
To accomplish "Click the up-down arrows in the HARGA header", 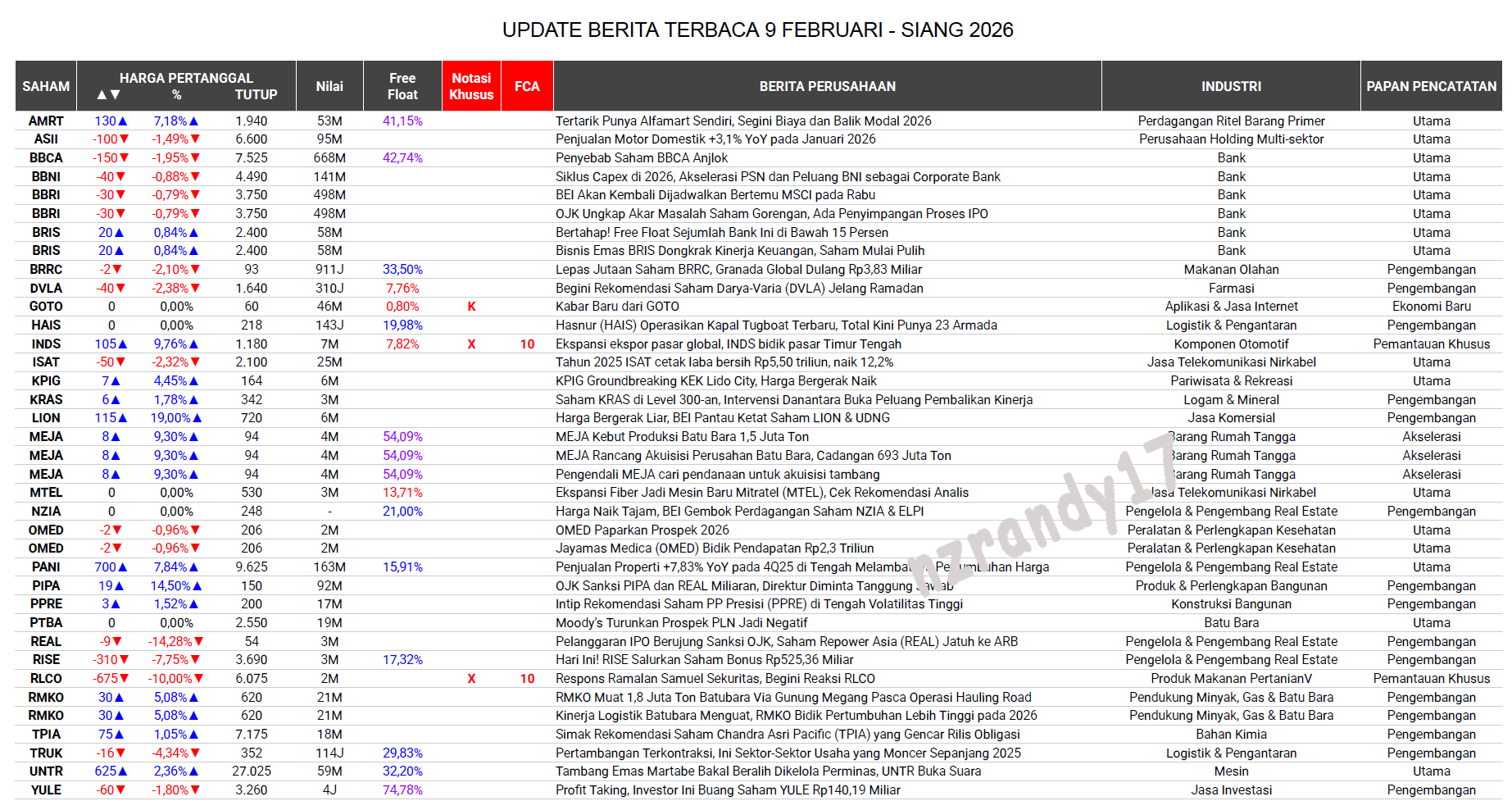I will click(x=108, y=95).
